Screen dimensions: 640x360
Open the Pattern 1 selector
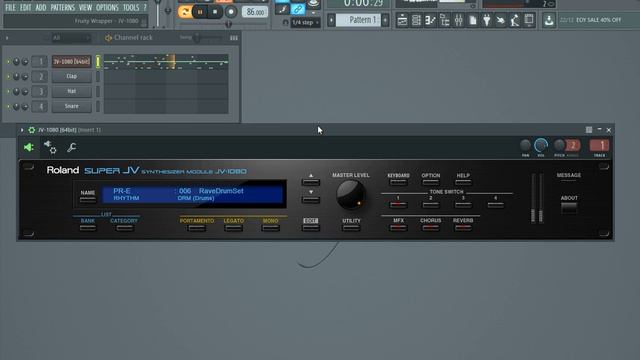pos(358,20)
